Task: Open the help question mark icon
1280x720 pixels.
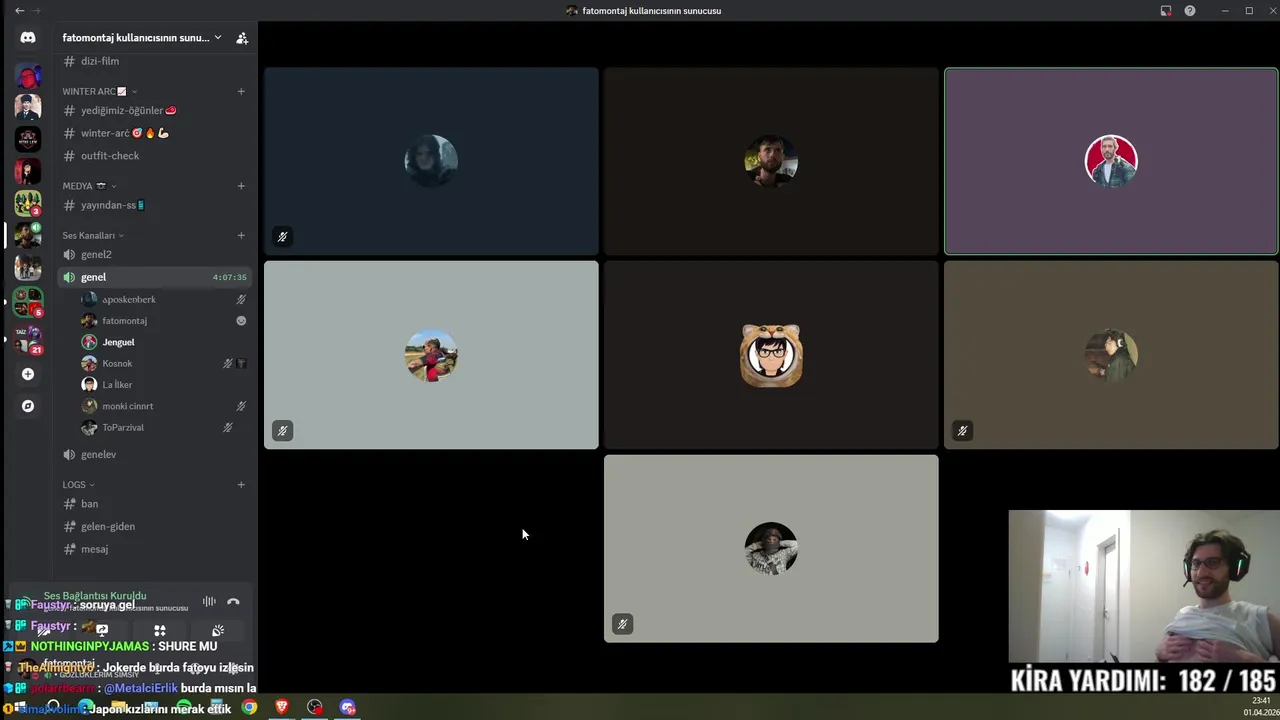Action: (x=1190, y=10)
